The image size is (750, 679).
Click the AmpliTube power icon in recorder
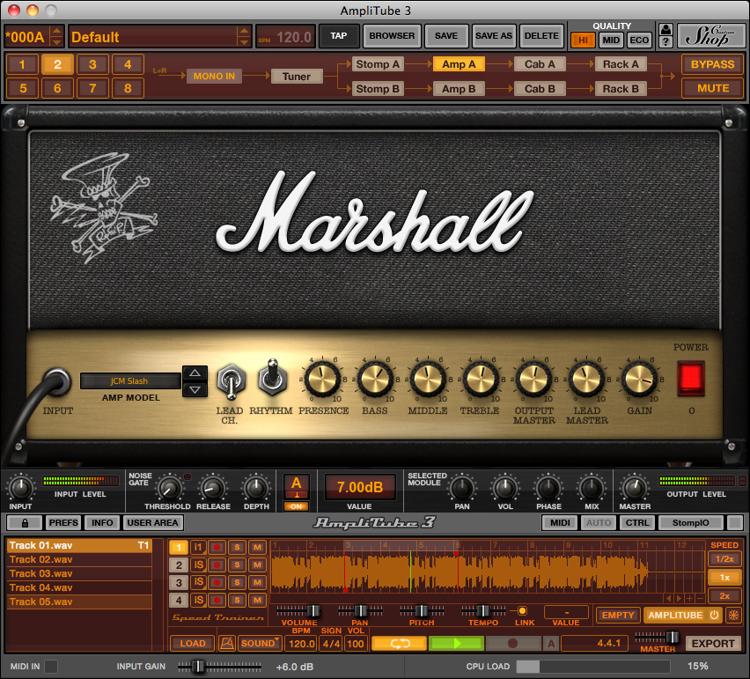coord(714,615)
